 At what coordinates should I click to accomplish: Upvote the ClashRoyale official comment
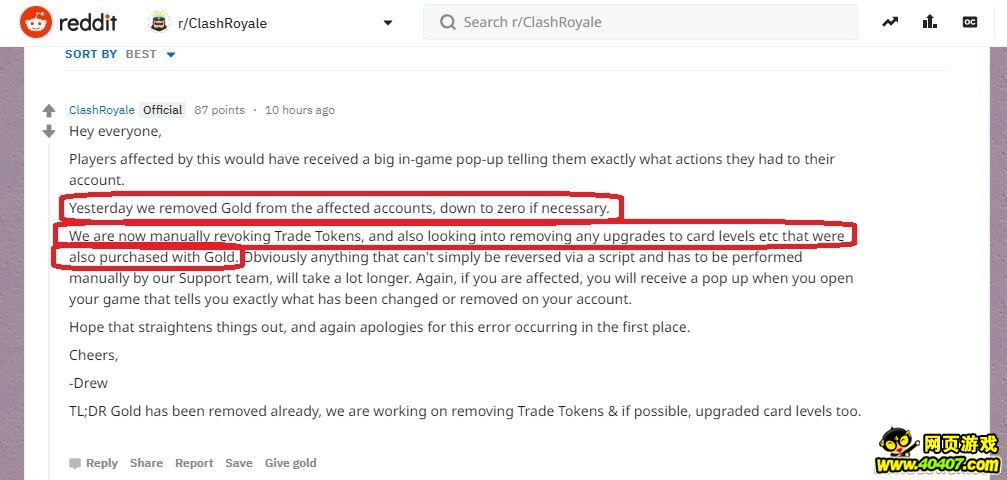click(x=49, y=111)
